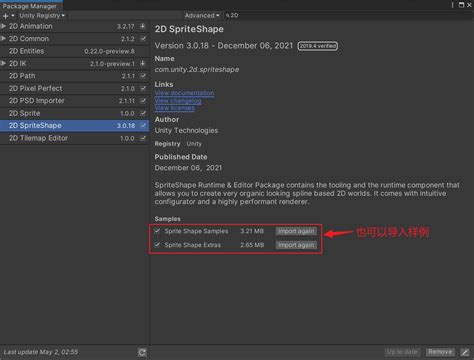The image size is (474, 360).
Task: Click the Last update May 2 status
Action: pos(41,352)
